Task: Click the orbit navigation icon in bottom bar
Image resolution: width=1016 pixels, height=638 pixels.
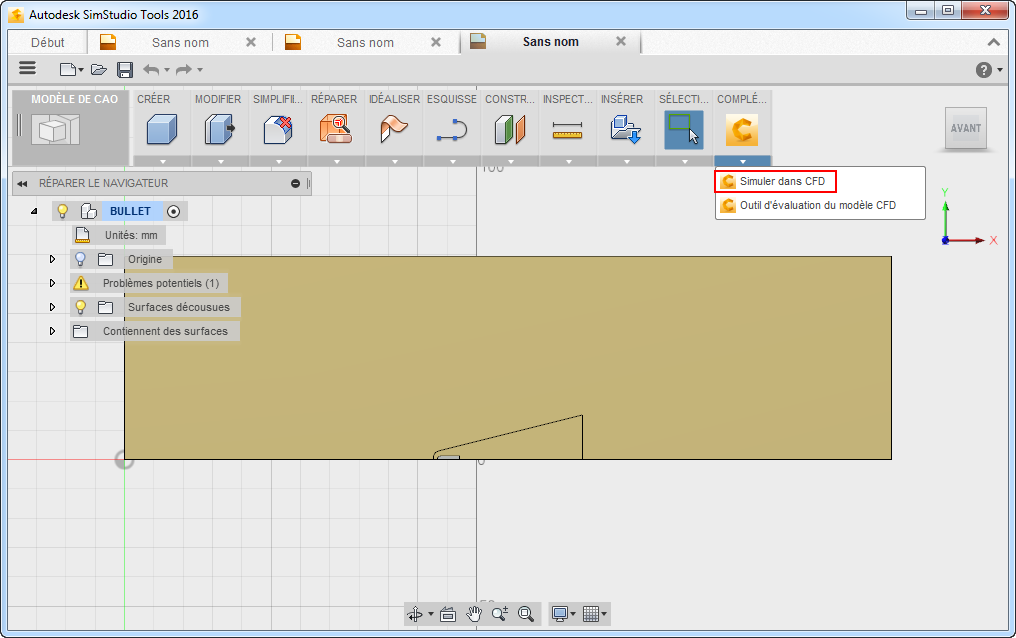Action: (x=415, y=613)
